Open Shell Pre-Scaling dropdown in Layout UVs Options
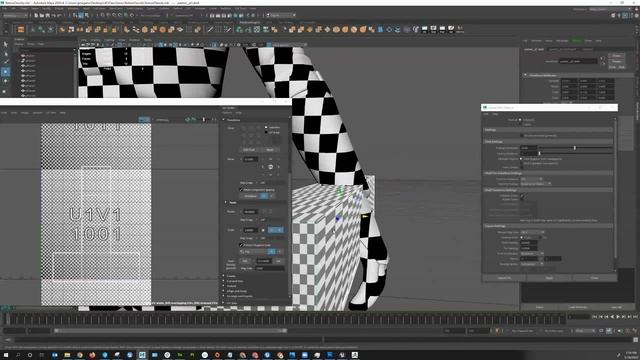Screen dimensions: 640x360 [x=536, y=184]
